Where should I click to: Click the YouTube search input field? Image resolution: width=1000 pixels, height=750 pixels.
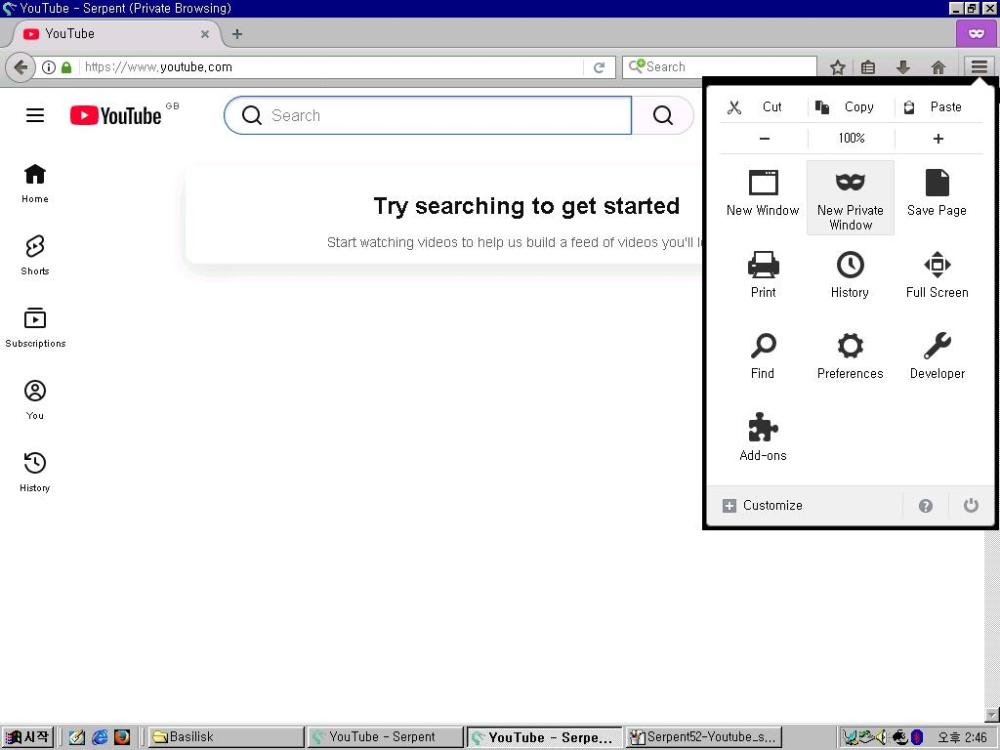click(x=440, y=115)
